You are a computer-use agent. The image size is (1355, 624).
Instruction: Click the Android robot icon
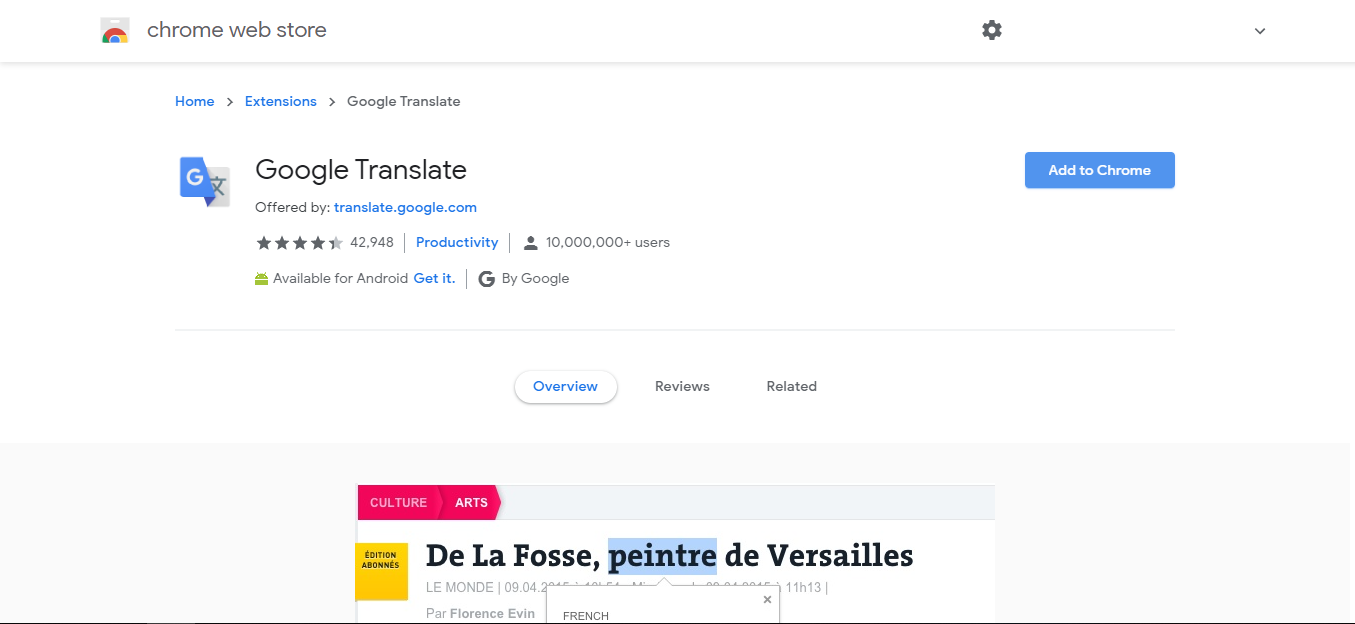coord(262,279)
